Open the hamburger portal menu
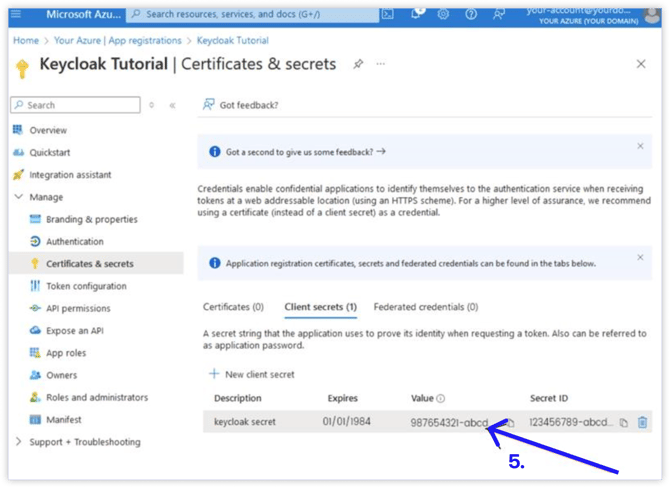 coord(16,14)
